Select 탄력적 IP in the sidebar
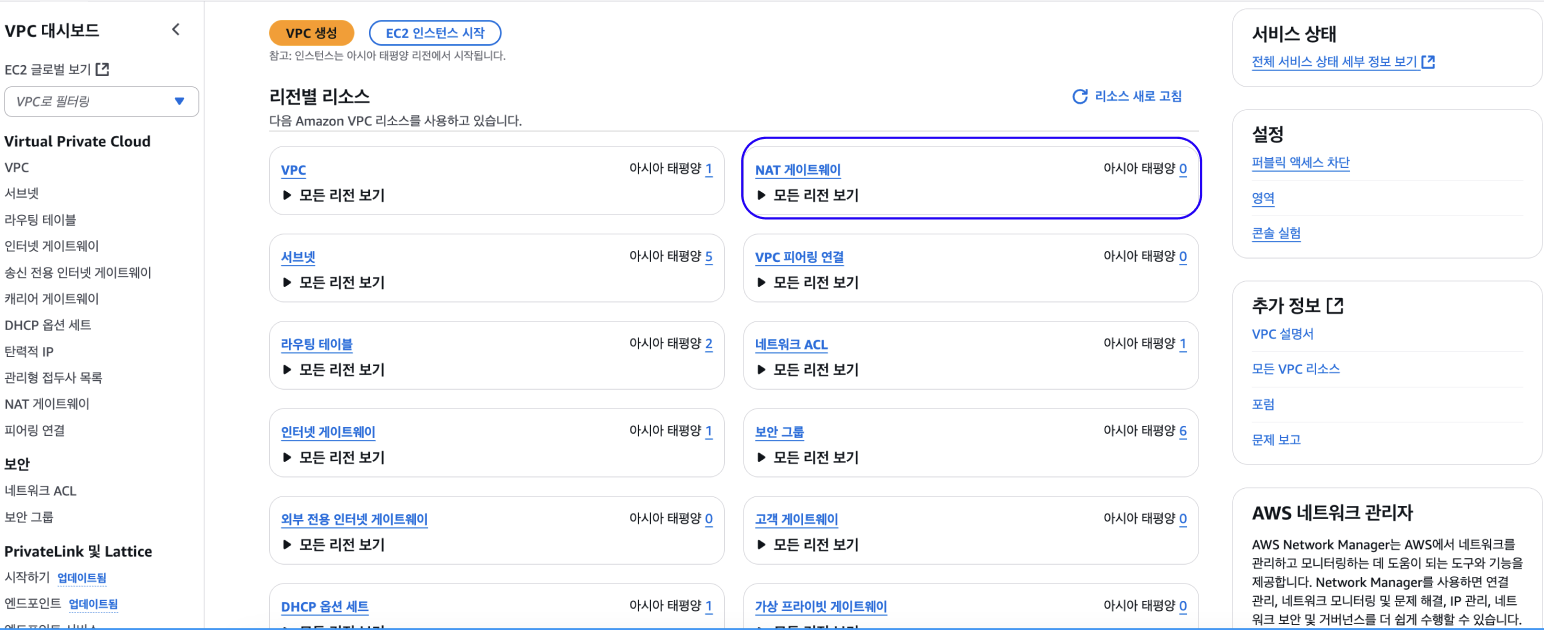The width and height of the screenshot is (1544, 630). (29, 351)
